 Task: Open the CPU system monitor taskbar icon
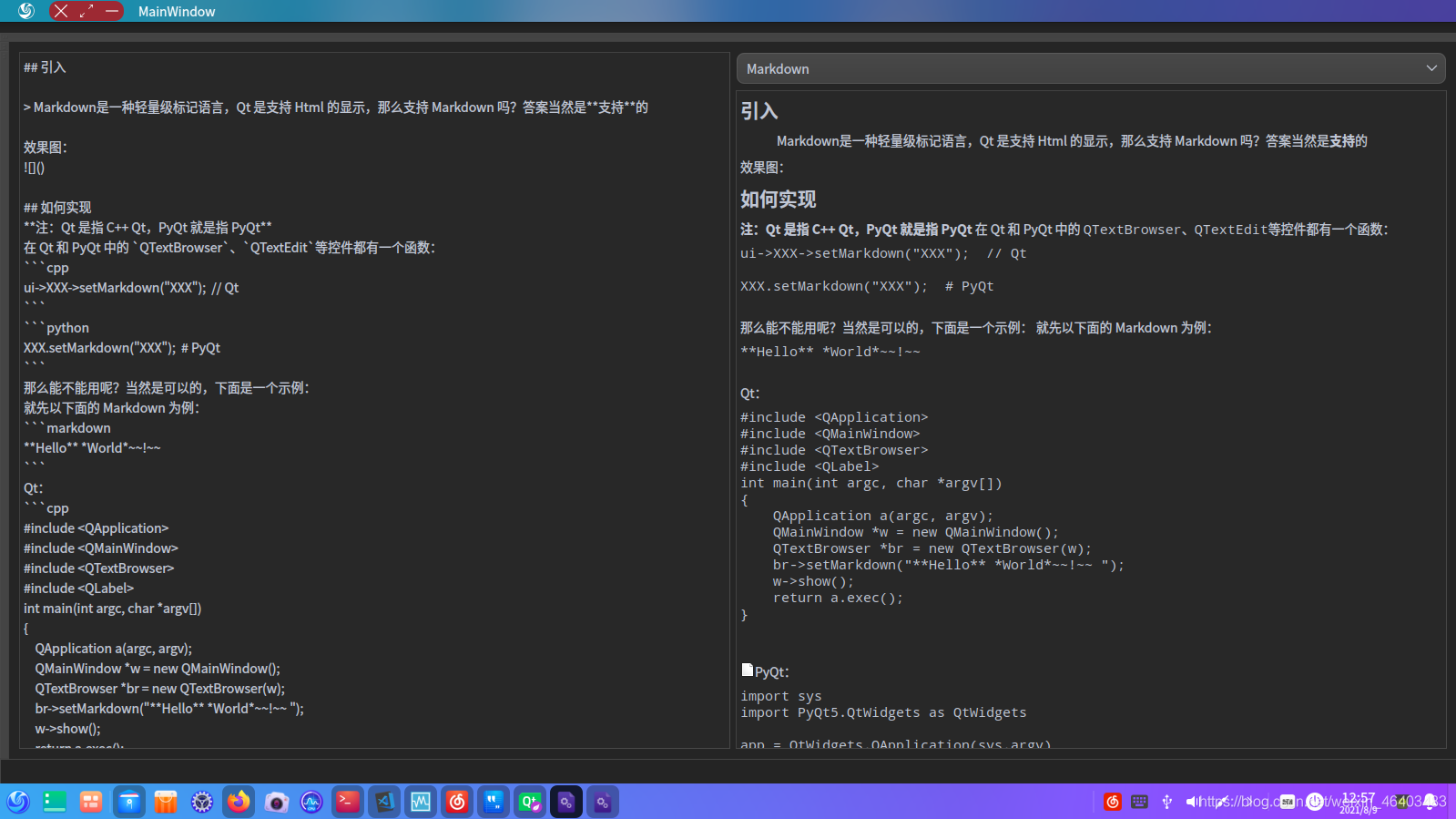click(311, 802)
